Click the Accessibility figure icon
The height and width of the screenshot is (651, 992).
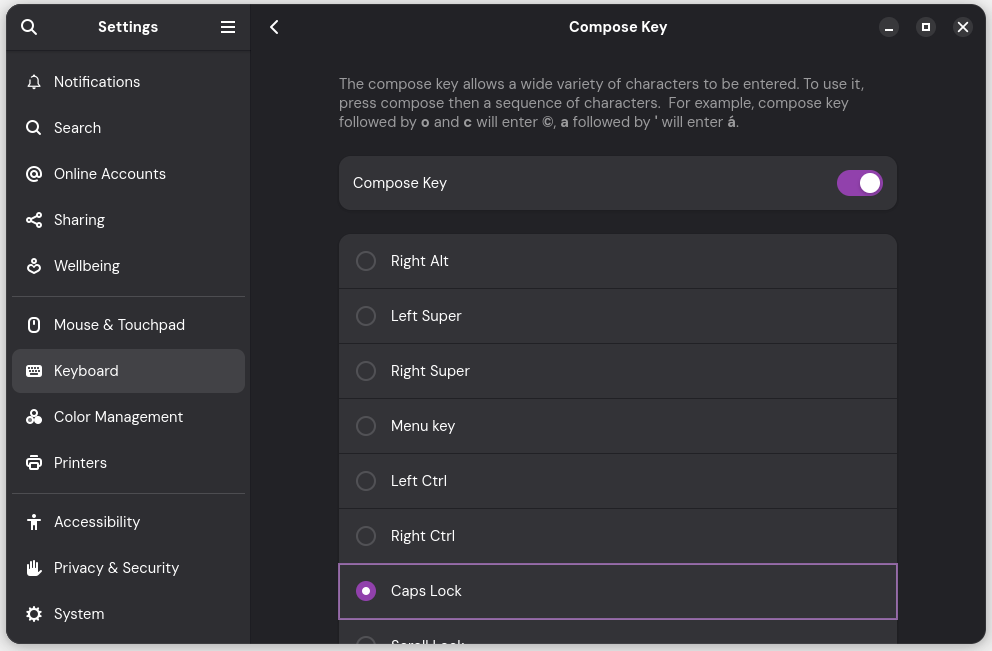[34, 522]
